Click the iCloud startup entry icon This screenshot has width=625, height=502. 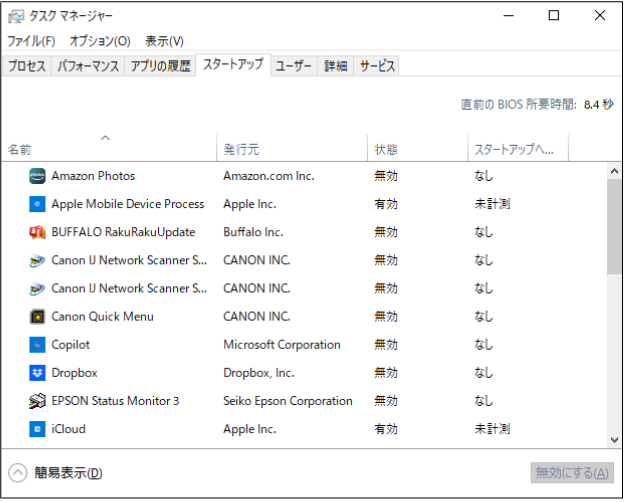click(x=37, y=429)
